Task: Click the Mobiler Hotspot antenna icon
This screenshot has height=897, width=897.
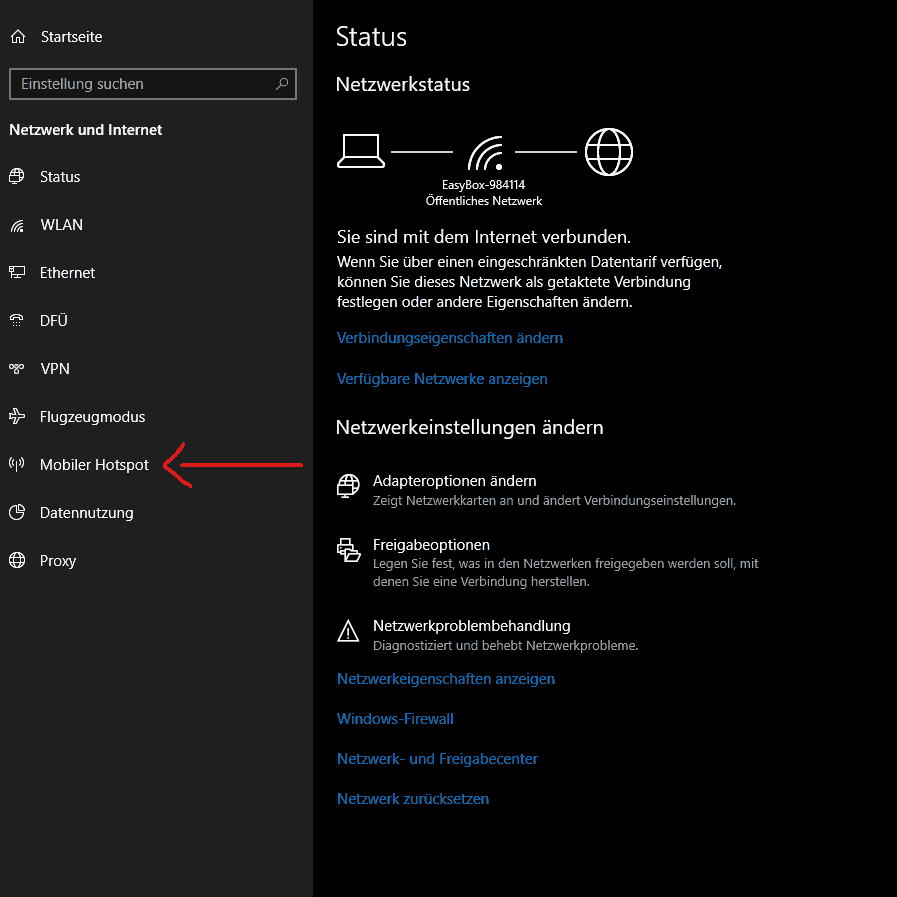Action: [x=17, y=465]
